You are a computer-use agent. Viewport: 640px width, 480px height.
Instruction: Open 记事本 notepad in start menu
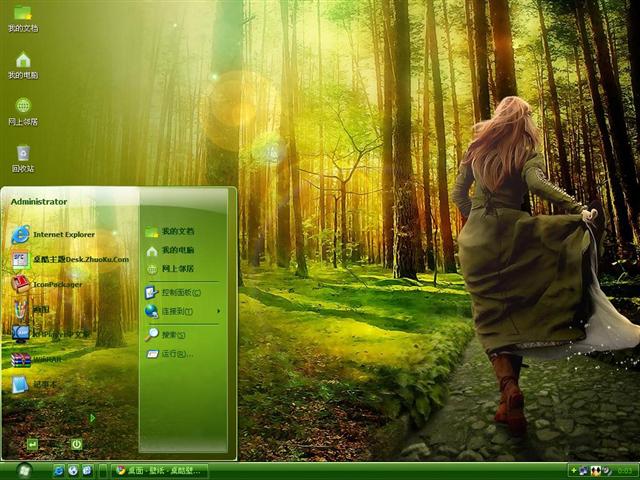pyautogui.click(x=35, y=384)
